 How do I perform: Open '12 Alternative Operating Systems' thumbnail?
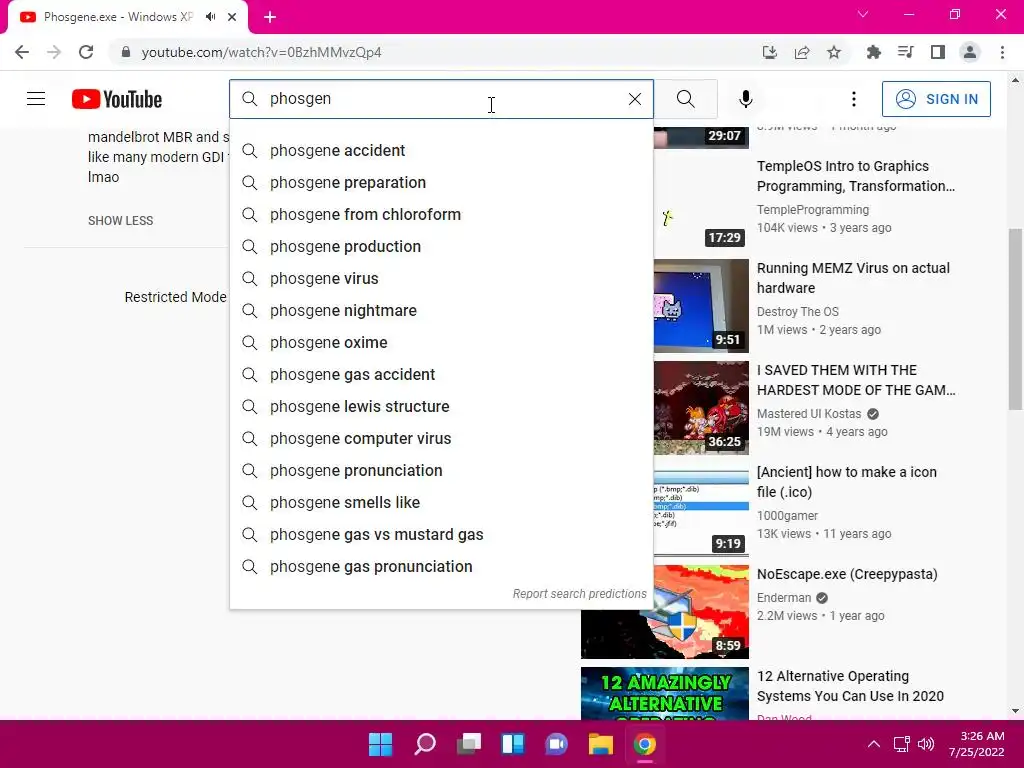tap(665, 693)
